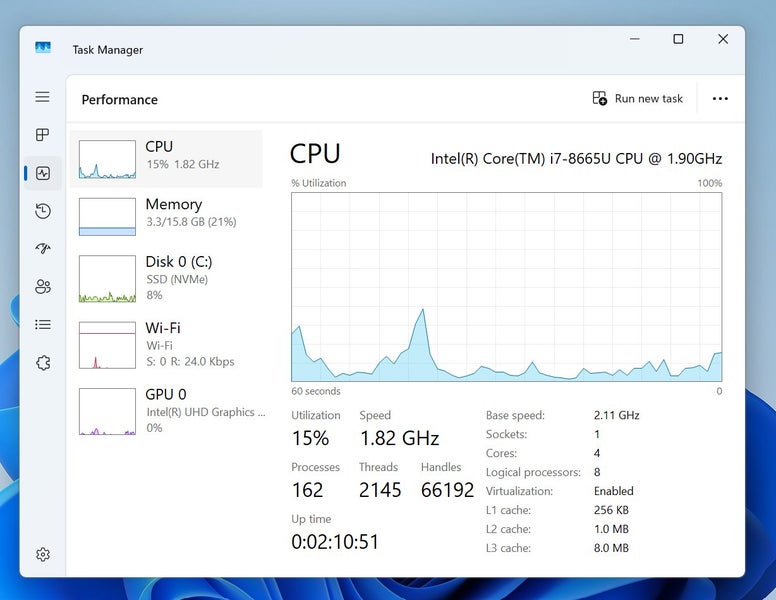The width and height of the screenshot is (776, 600).
Task: Click the Intel(R) UHD Graphics text
Action: point(206,412)
